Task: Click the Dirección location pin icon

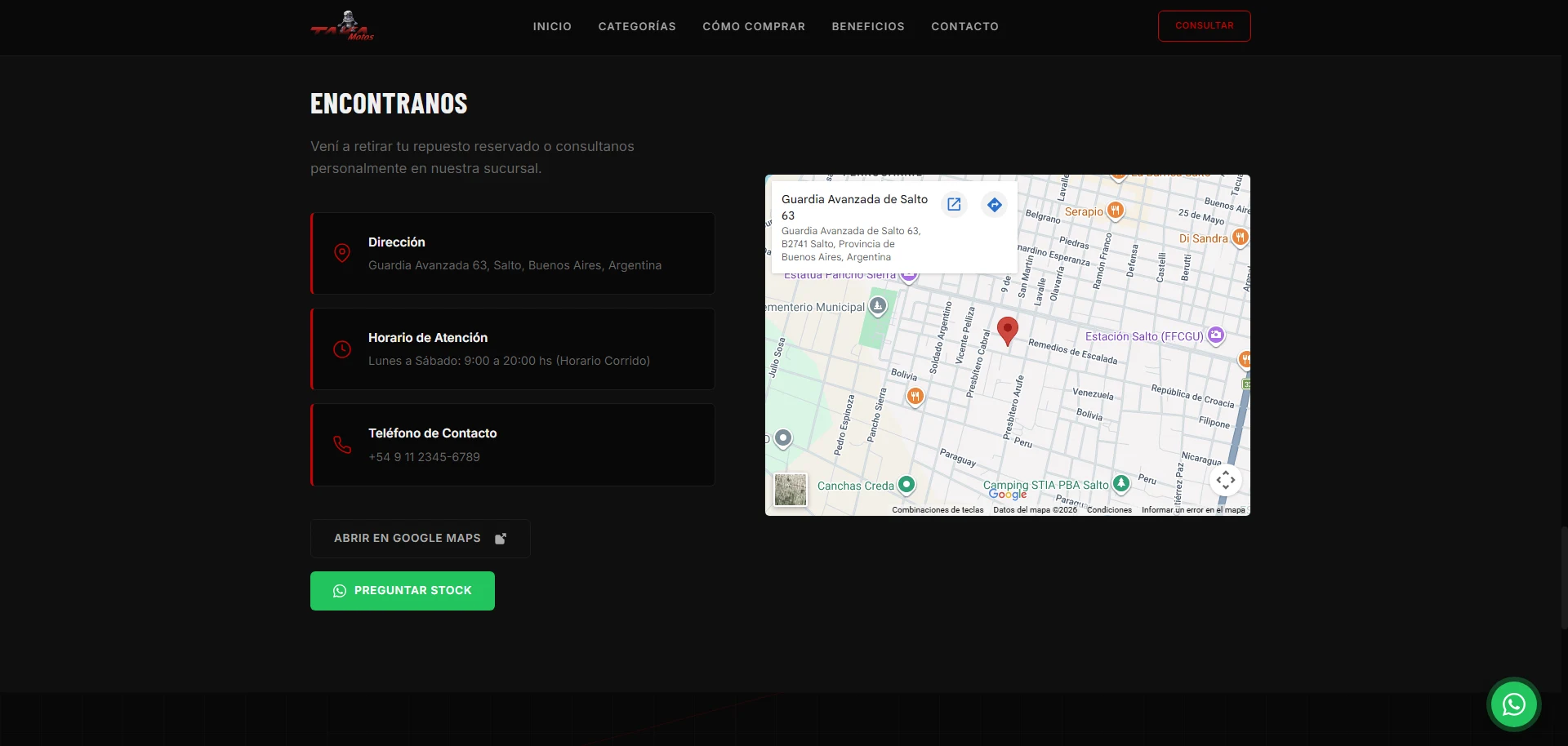Action: [342, 253]
